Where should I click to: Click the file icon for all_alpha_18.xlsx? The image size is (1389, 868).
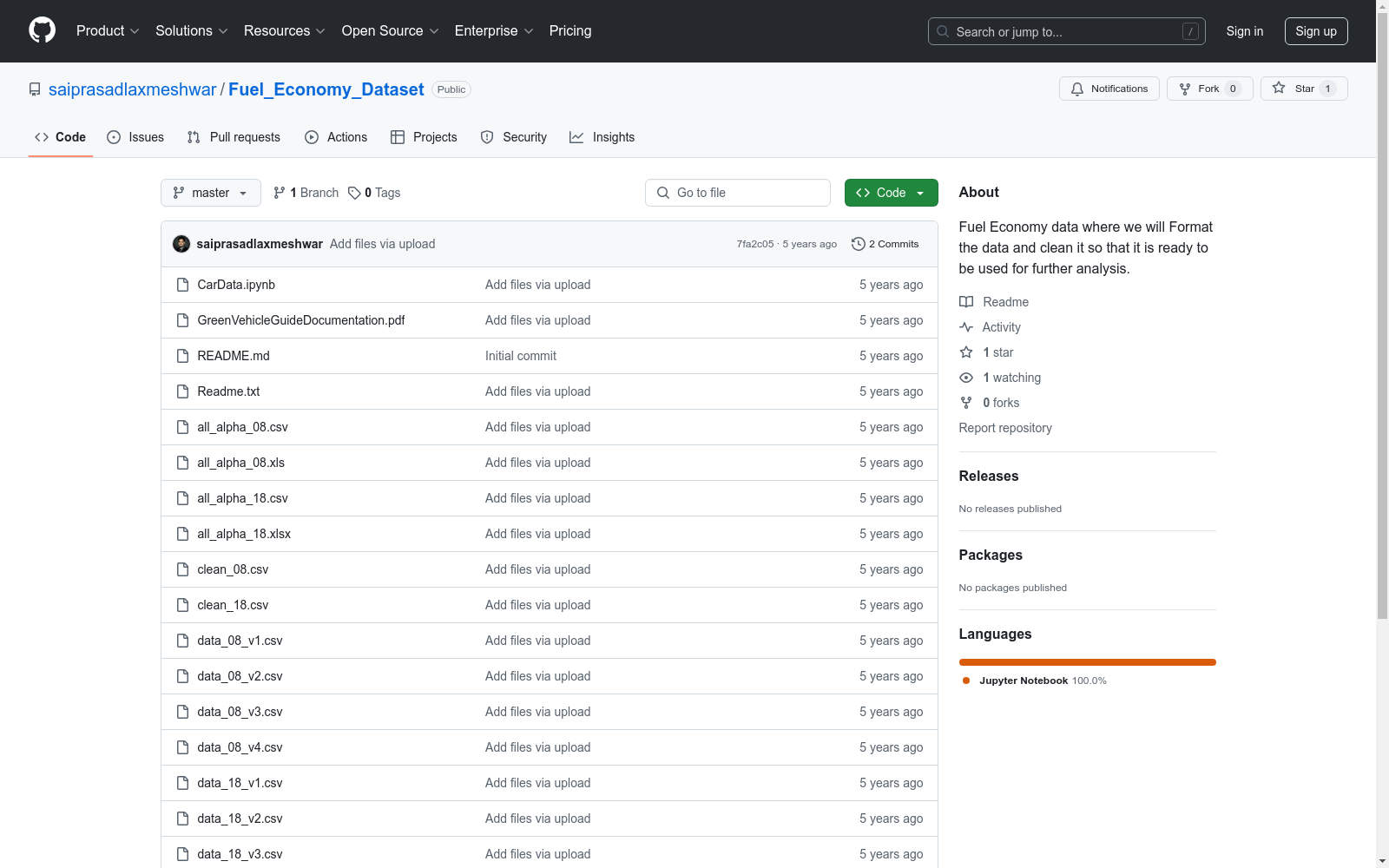pyautogui.click(x=182, y=534)
